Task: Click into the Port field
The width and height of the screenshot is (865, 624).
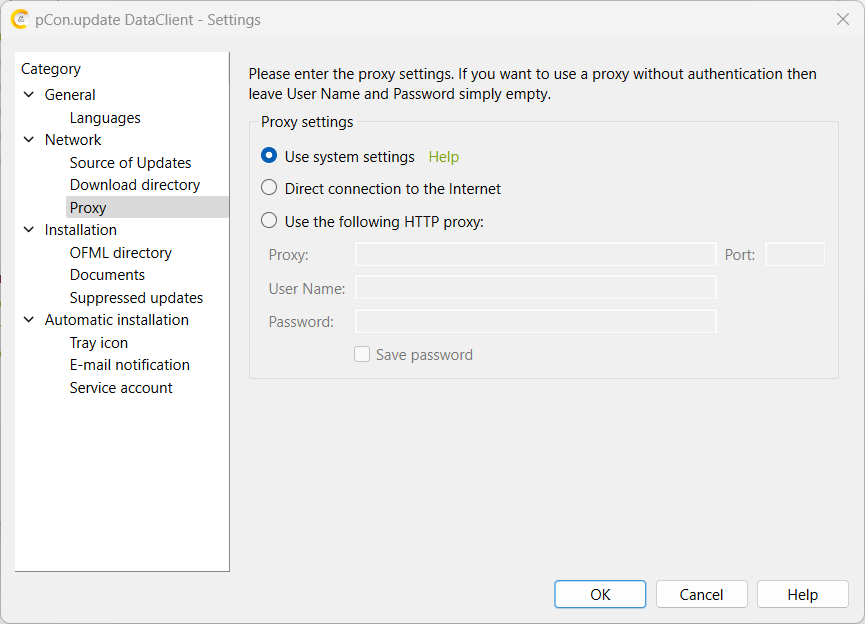Action: click(795, 254)
